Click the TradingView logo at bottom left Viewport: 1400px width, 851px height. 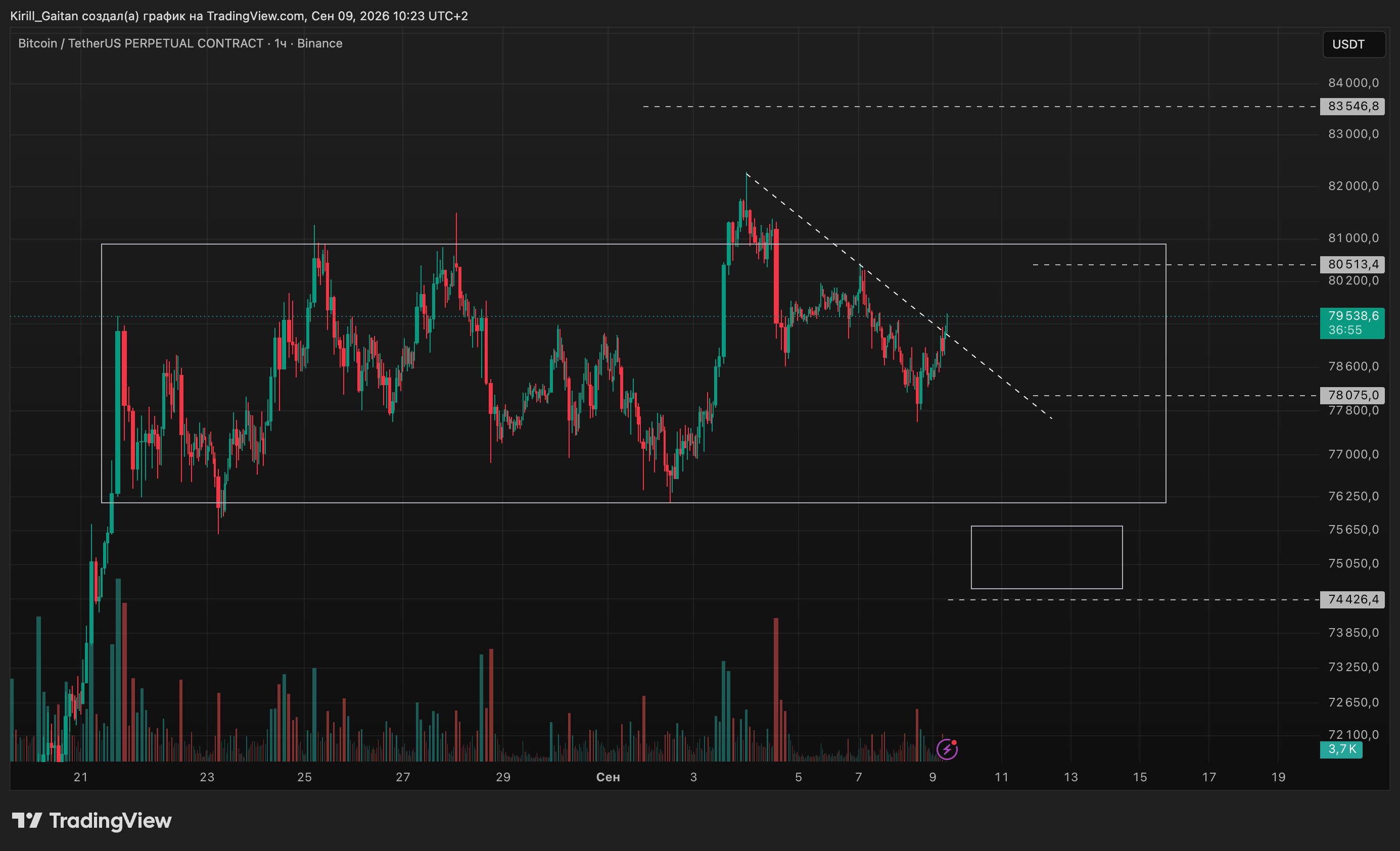(91, 820)
